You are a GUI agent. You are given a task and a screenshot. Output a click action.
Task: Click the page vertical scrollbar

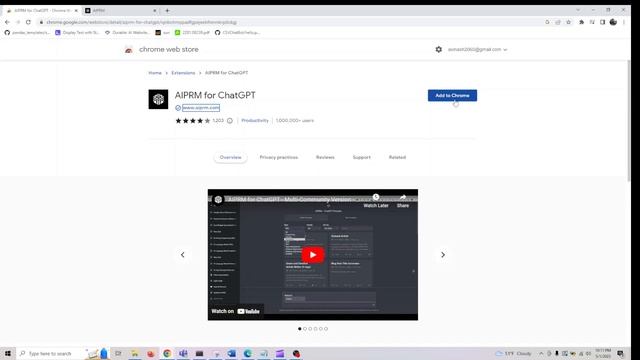(629, 120)
